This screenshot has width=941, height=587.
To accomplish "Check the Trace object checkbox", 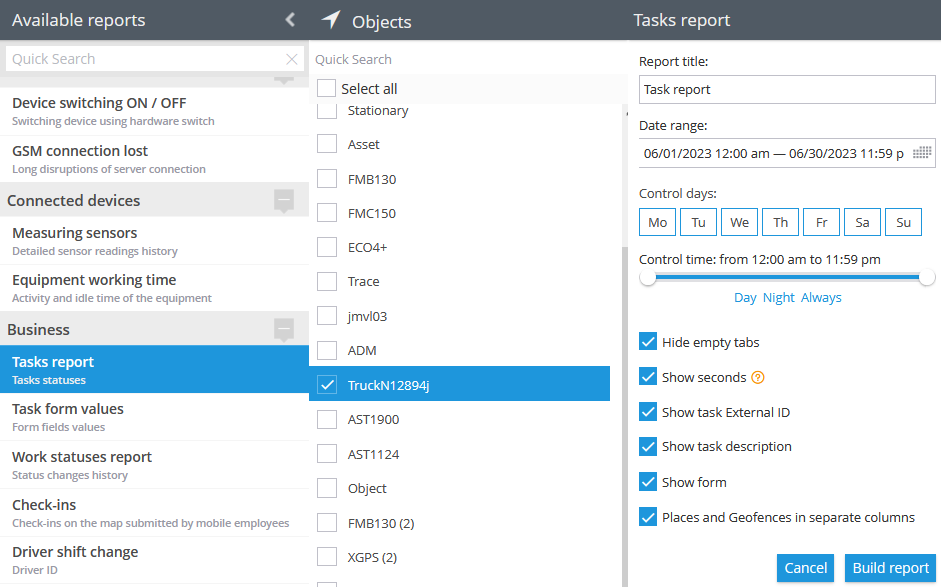I will click(x=326, y=281).
